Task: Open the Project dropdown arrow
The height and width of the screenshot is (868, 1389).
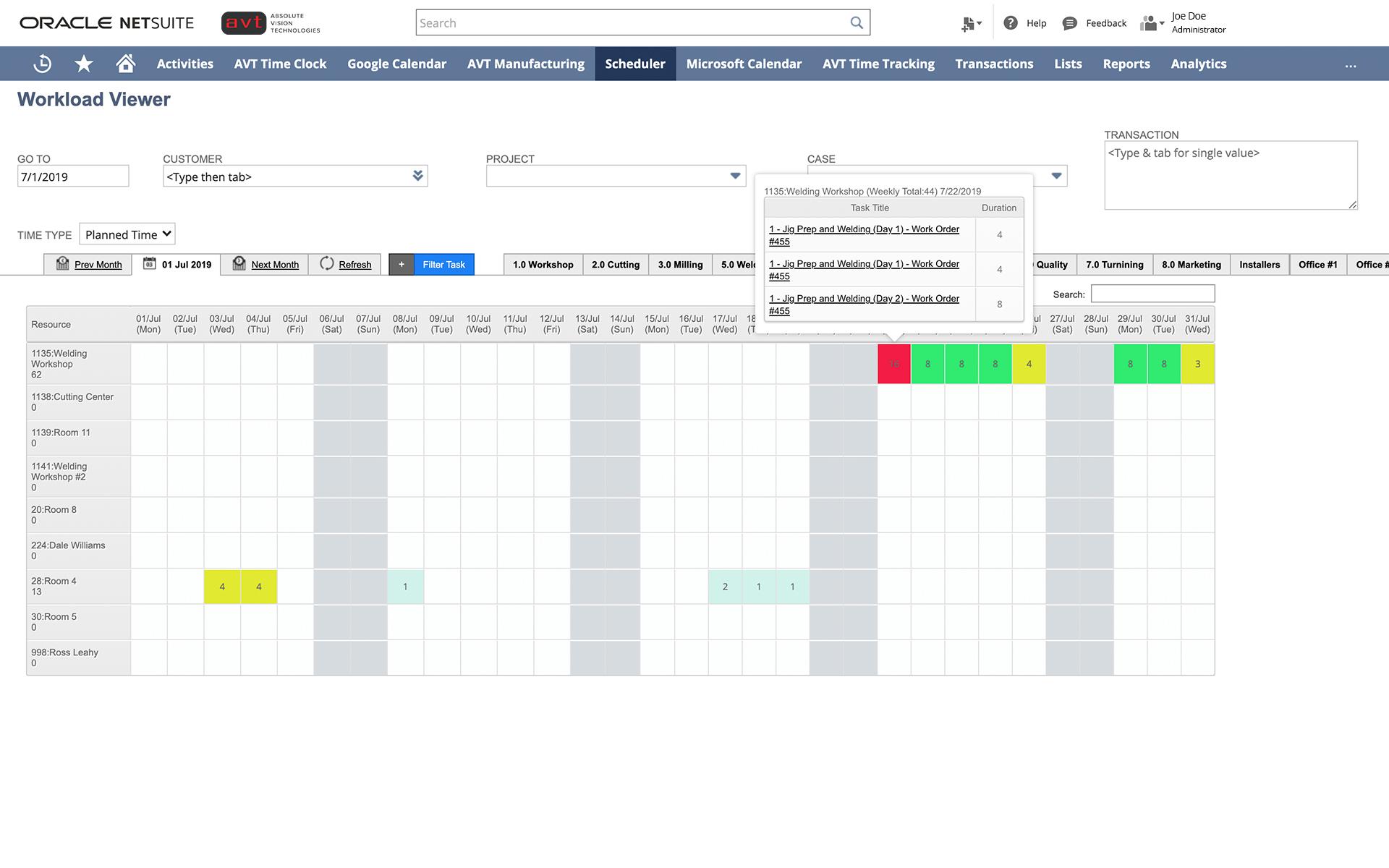Action: (735, 176)
